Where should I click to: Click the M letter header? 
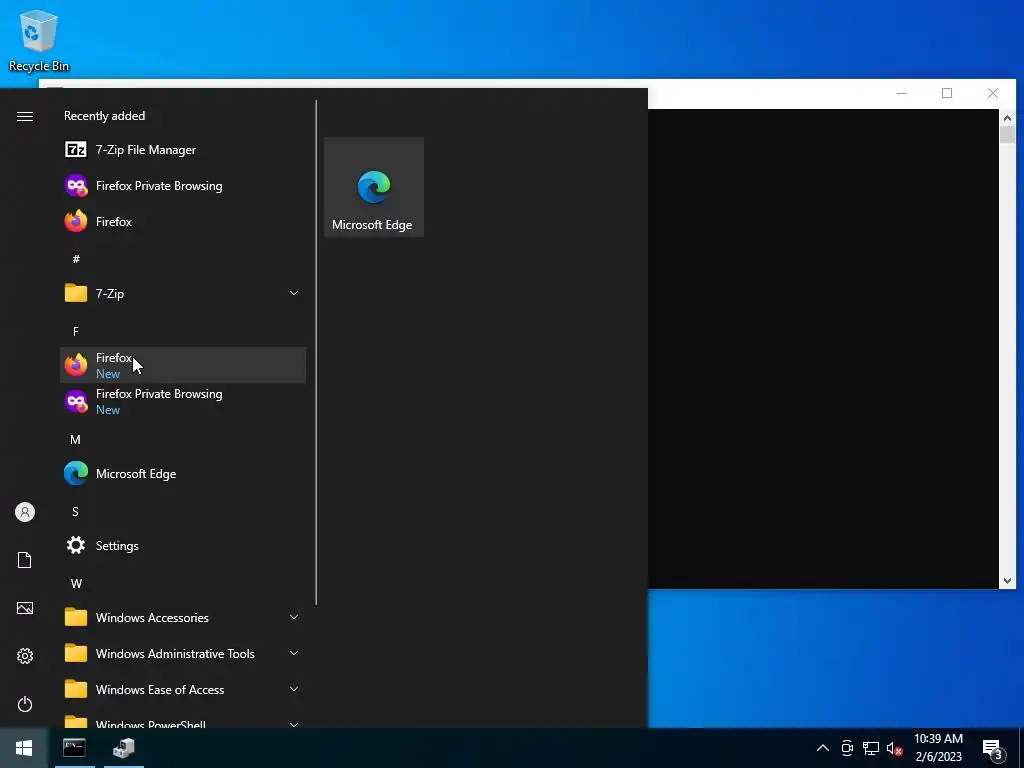[x=75, y=440]
